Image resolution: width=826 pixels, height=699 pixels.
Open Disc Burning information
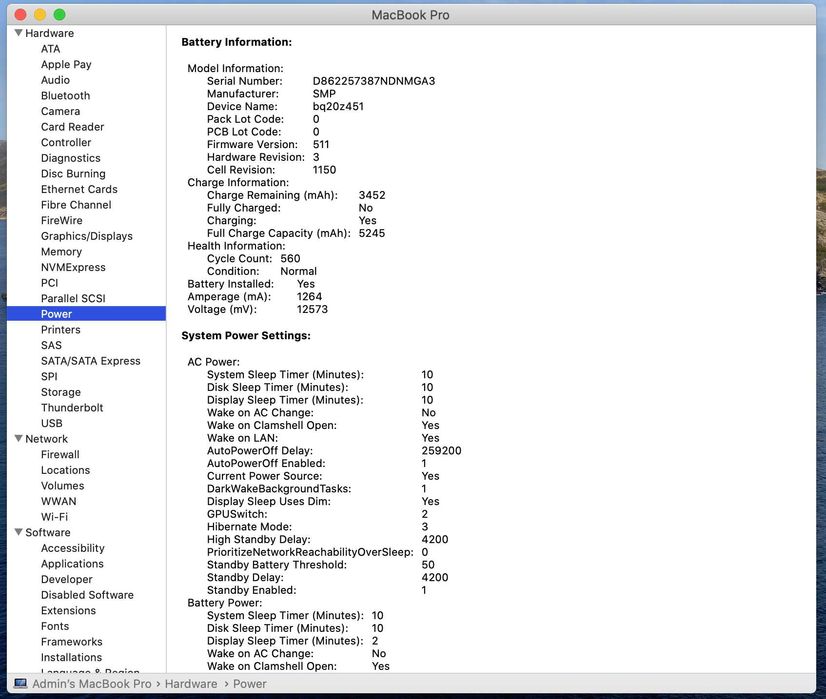[x=73, y=173]
